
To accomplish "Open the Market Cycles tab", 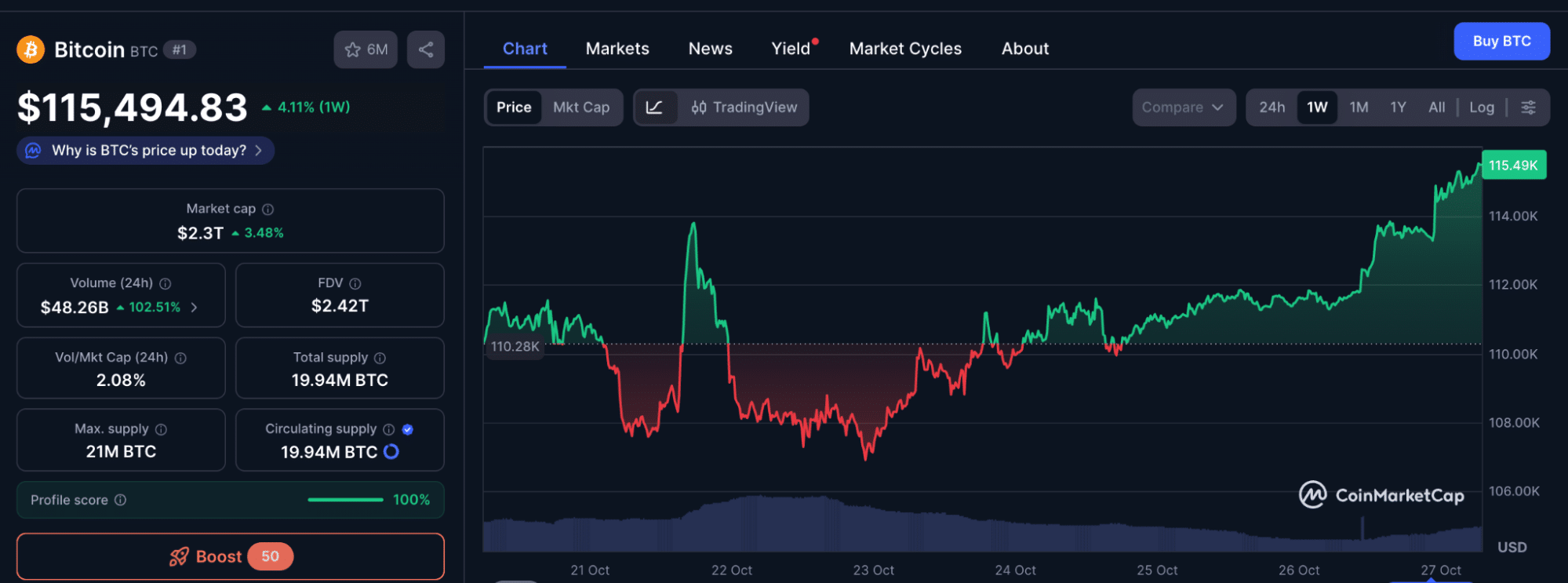I will (x=905, y=49).
